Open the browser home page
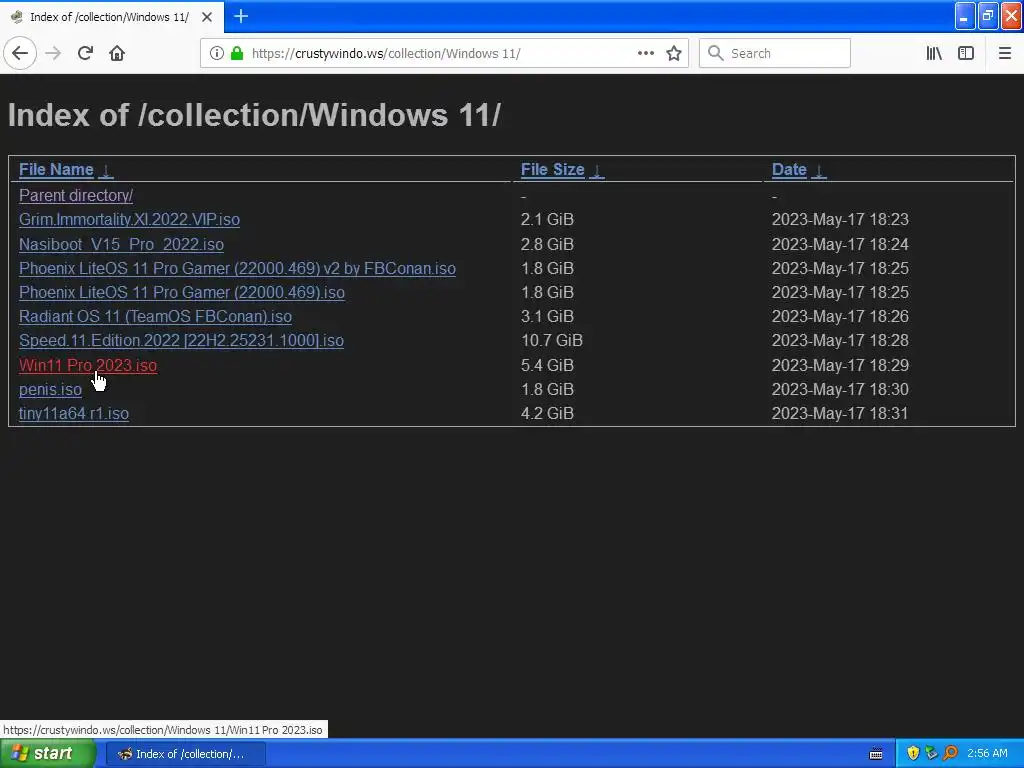This screenshot has height=768, width=1024. (117, 53)
